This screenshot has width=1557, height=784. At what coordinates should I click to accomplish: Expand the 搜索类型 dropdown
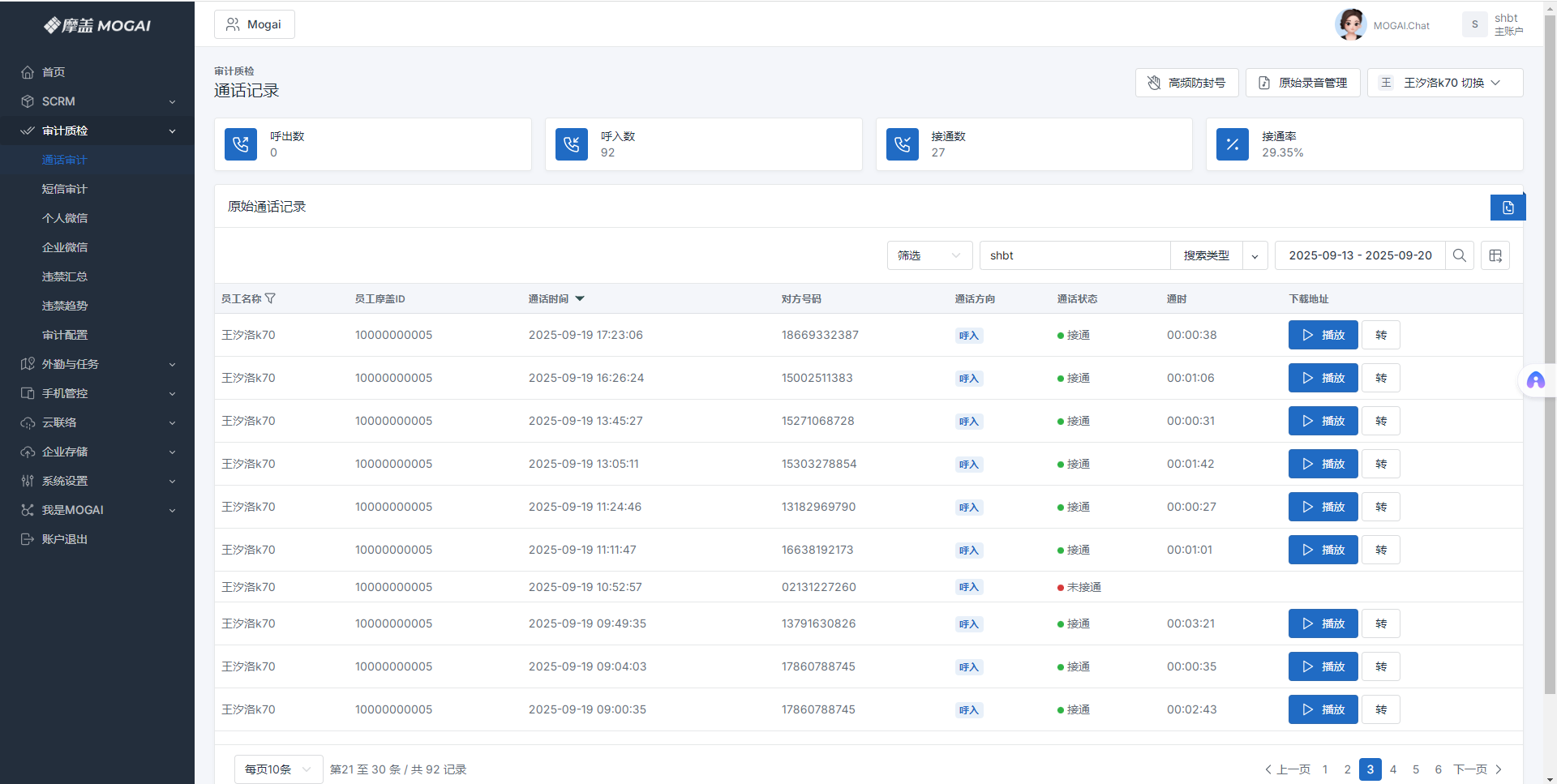1255,255
